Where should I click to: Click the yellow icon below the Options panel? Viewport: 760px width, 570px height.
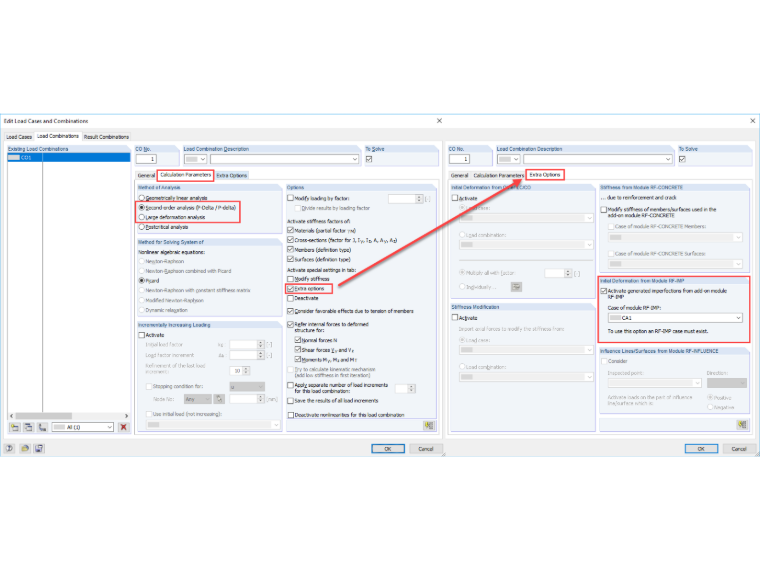pyautogui.click(x=429, y=426)
